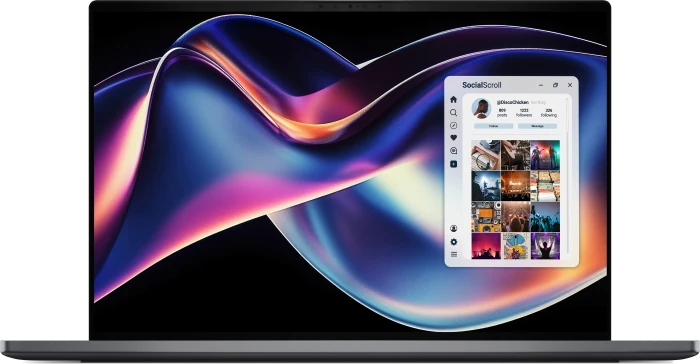Open the blue-lit DJ stage thumbnail

486,186
